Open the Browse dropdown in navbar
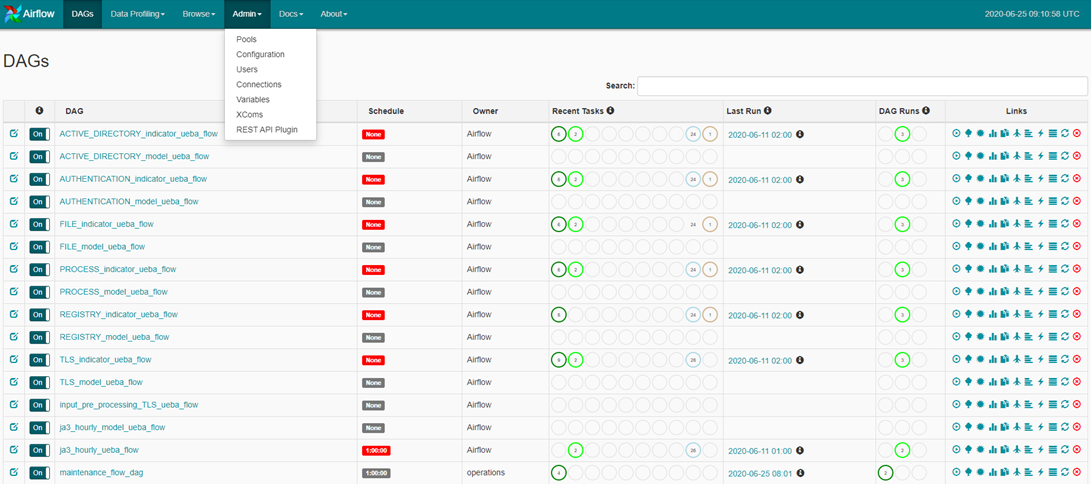 click(x=197, y=14)
